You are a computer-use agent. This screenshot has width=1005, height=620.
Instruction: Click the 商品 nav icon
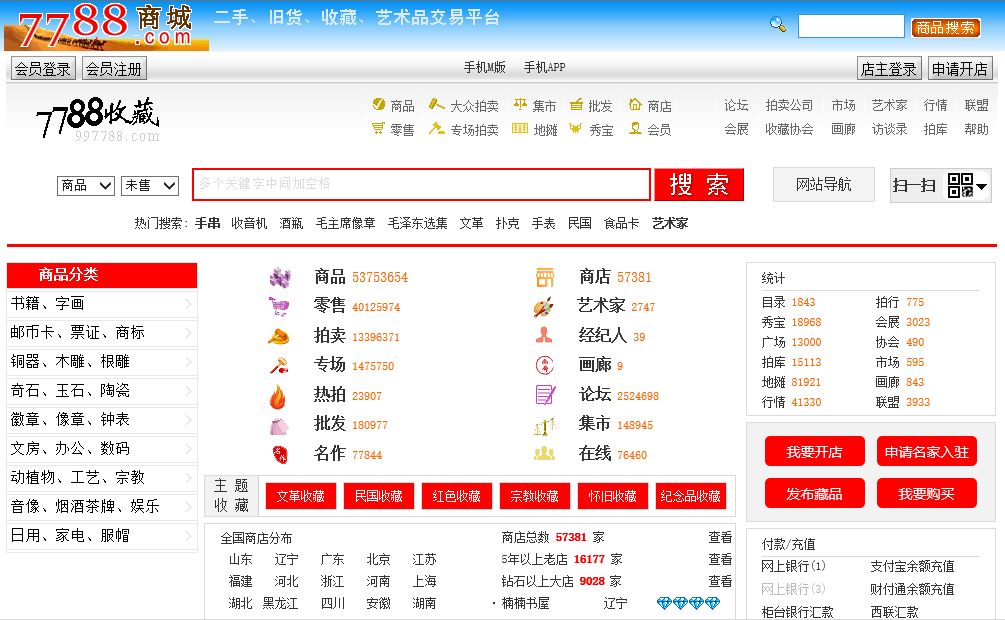(379, 104)
